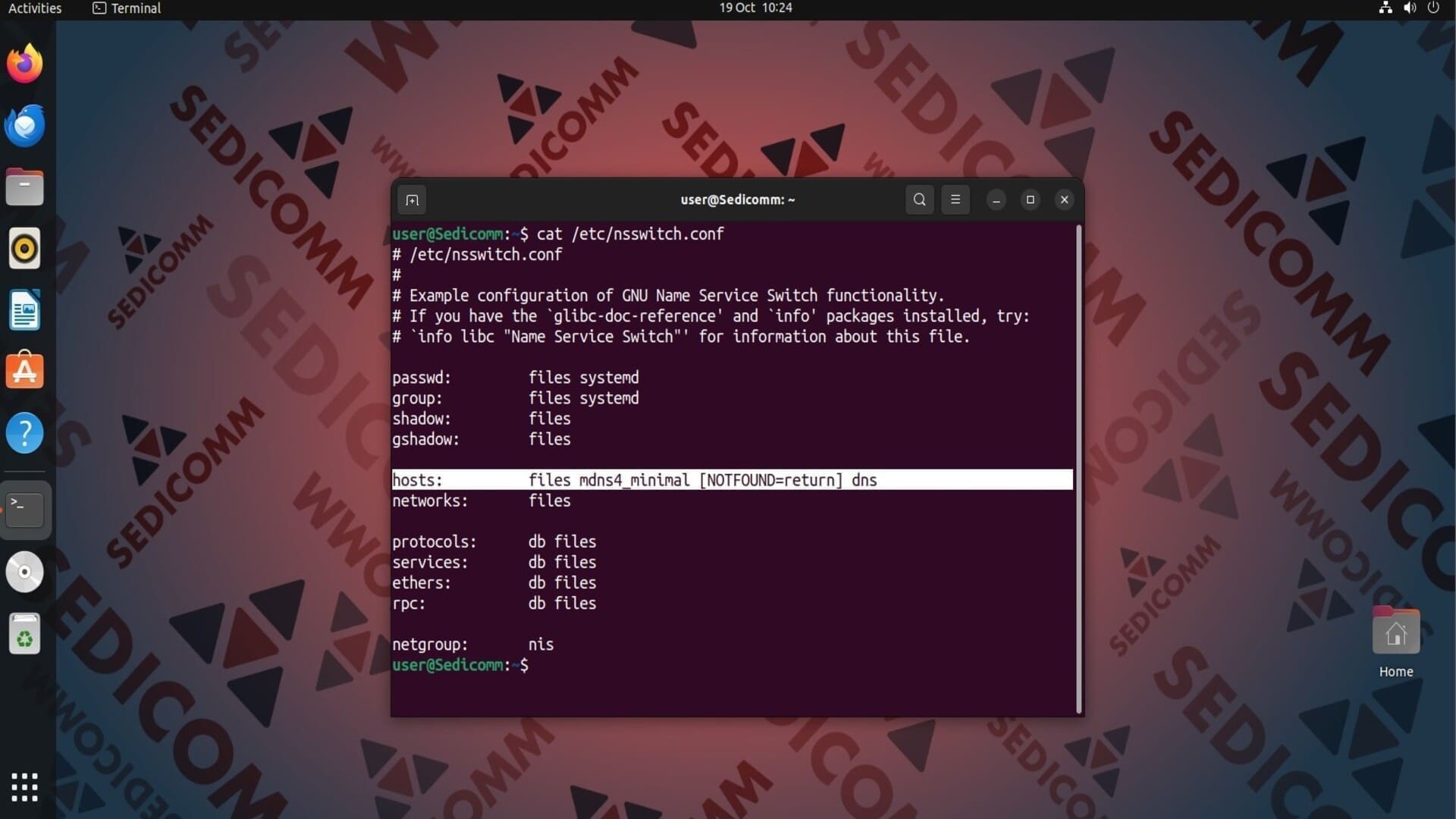
Task: Click the 'info libc' comment line
Action: [x=681, y=337]
